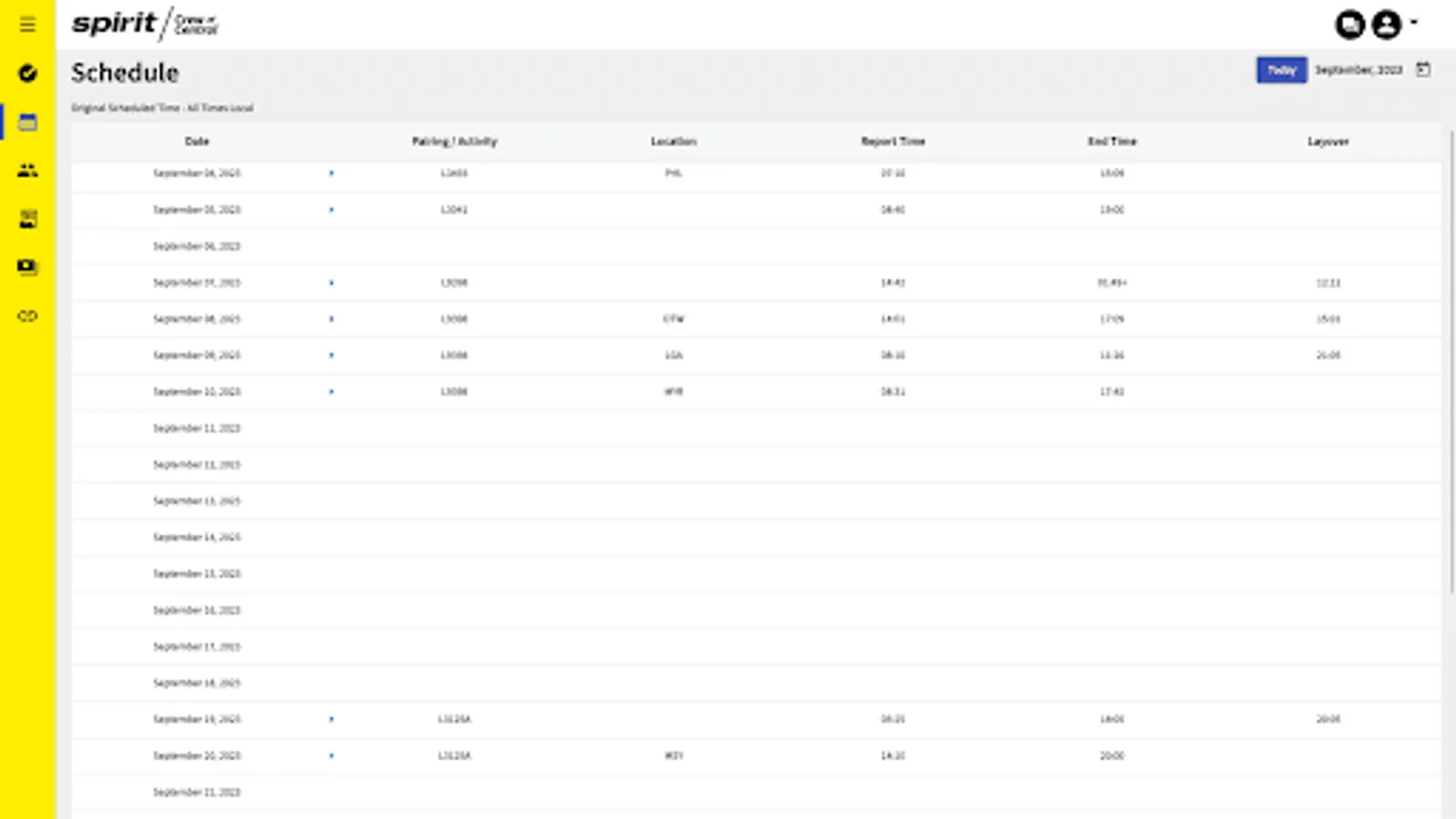This screenshot has height=819, width=1456.
Task: Open the user profile avatar icon
Action: click(x=1386, y=25)
